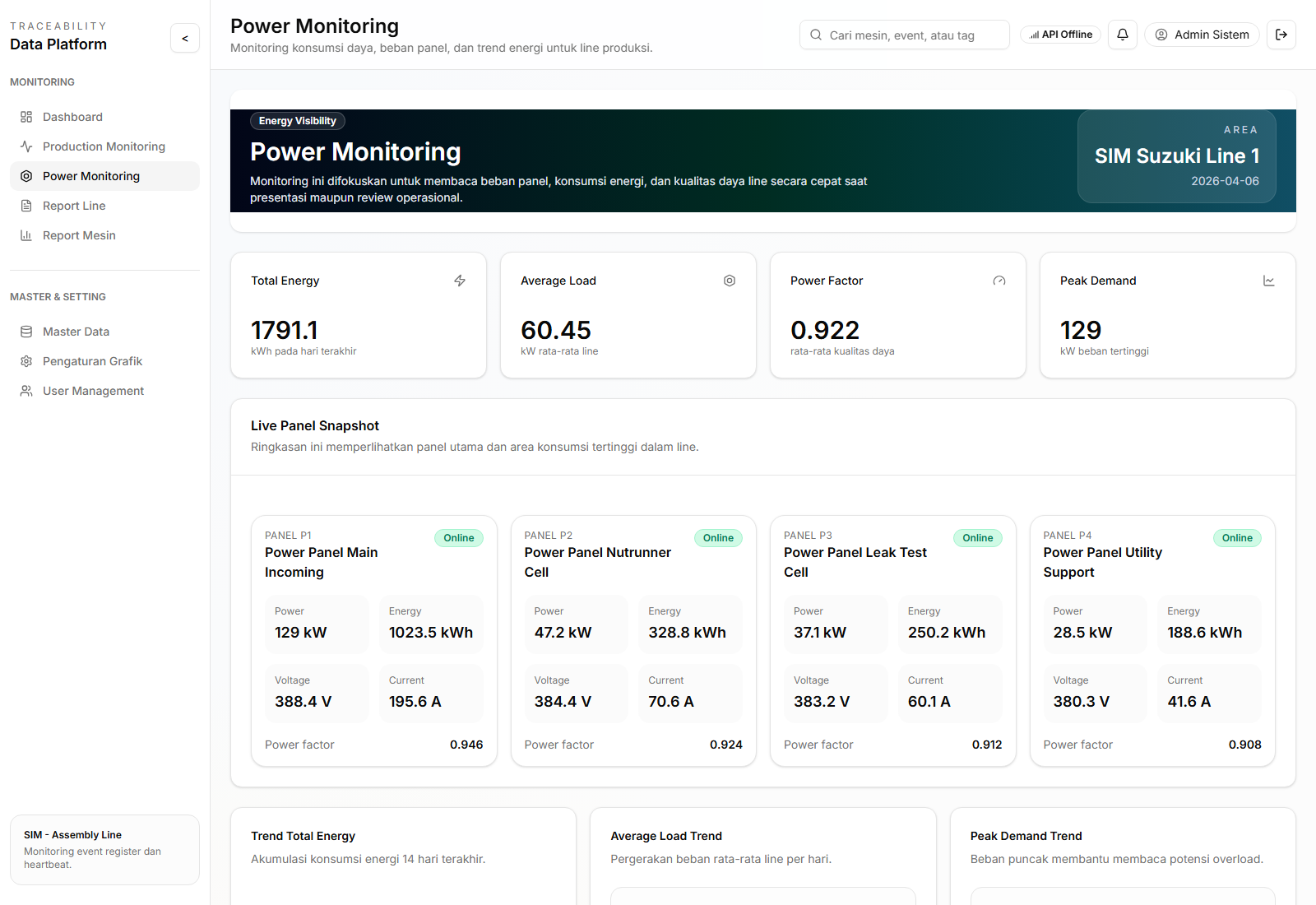Screen dimensions: 1316x905
Task: Click the signal bars icon beside API Offline
Action: coord(1034,35)
